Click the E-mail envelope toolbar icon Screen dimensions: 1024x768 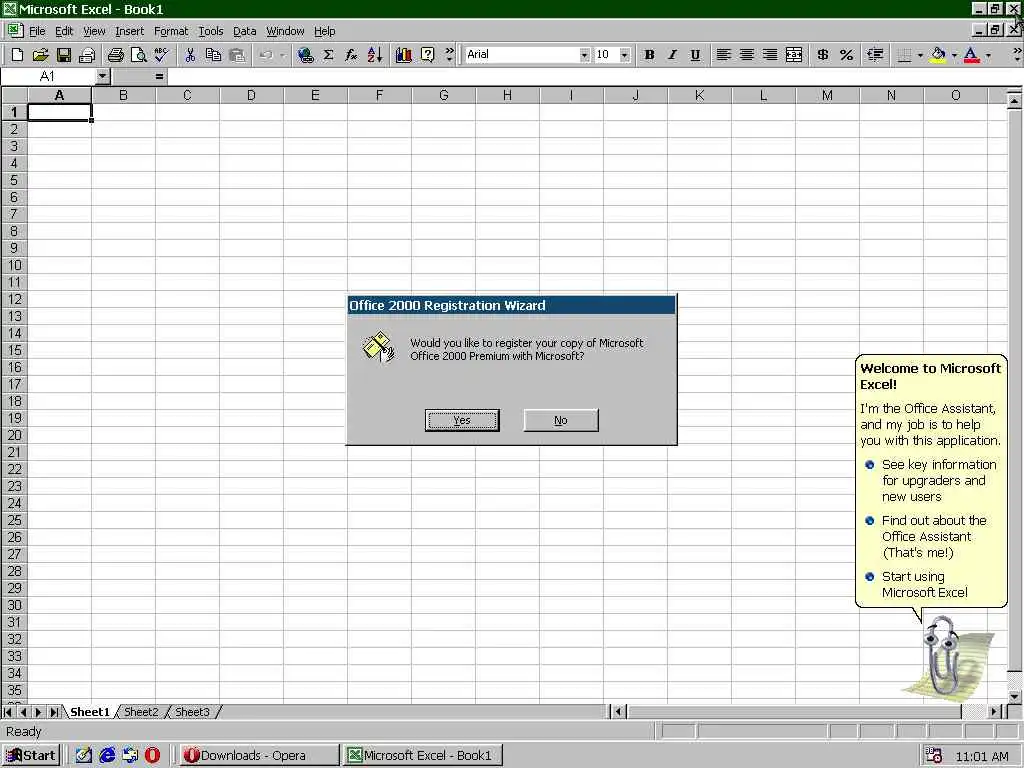point(87,55)
